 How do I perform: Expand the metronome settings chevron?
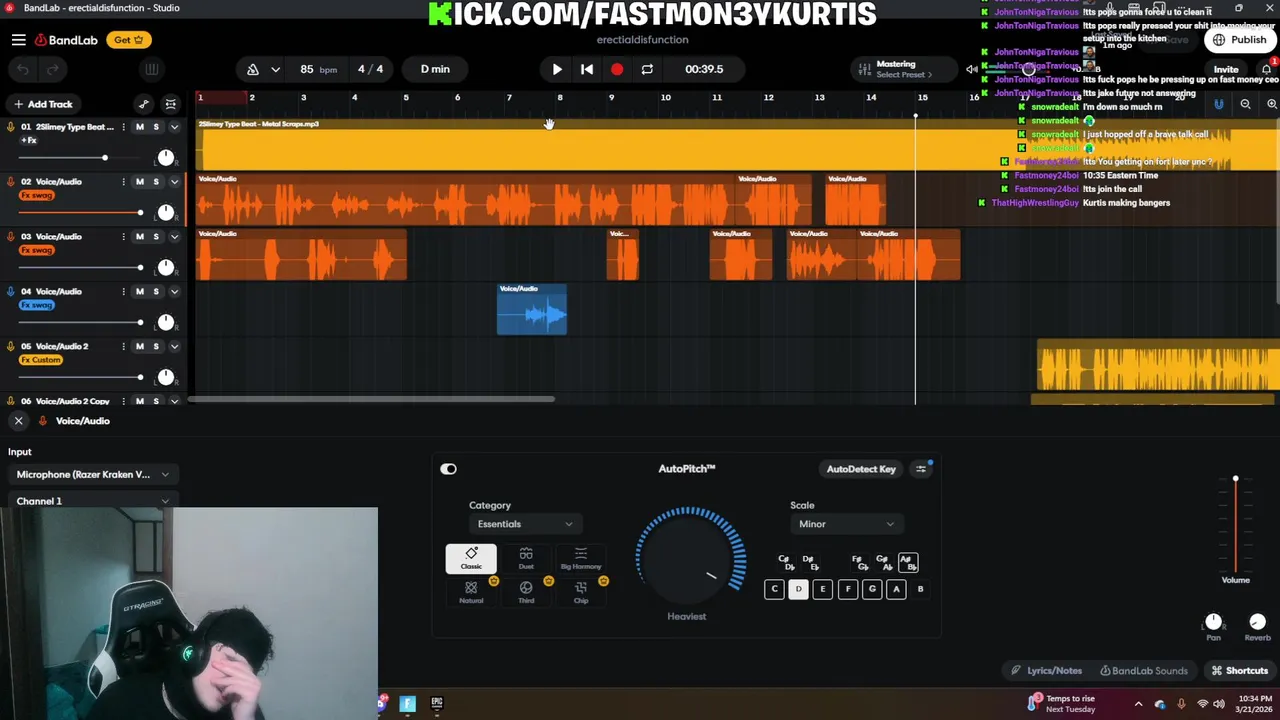tap(275, 69)
